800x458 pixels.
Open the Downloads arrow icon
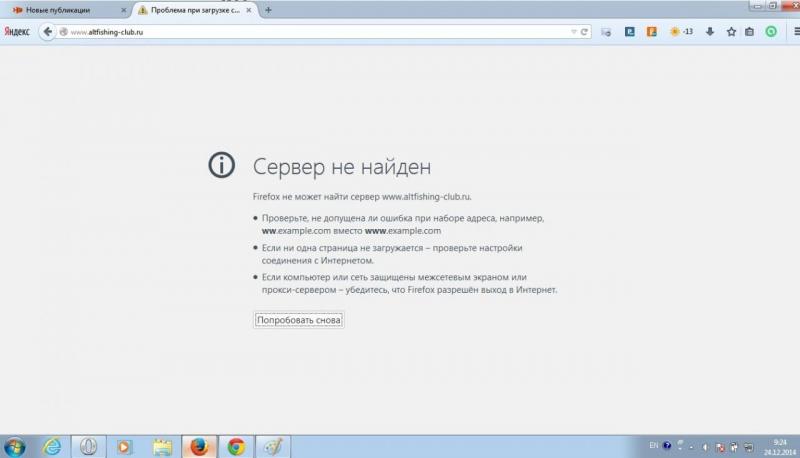pyautogui.click(x=710, y=32)
